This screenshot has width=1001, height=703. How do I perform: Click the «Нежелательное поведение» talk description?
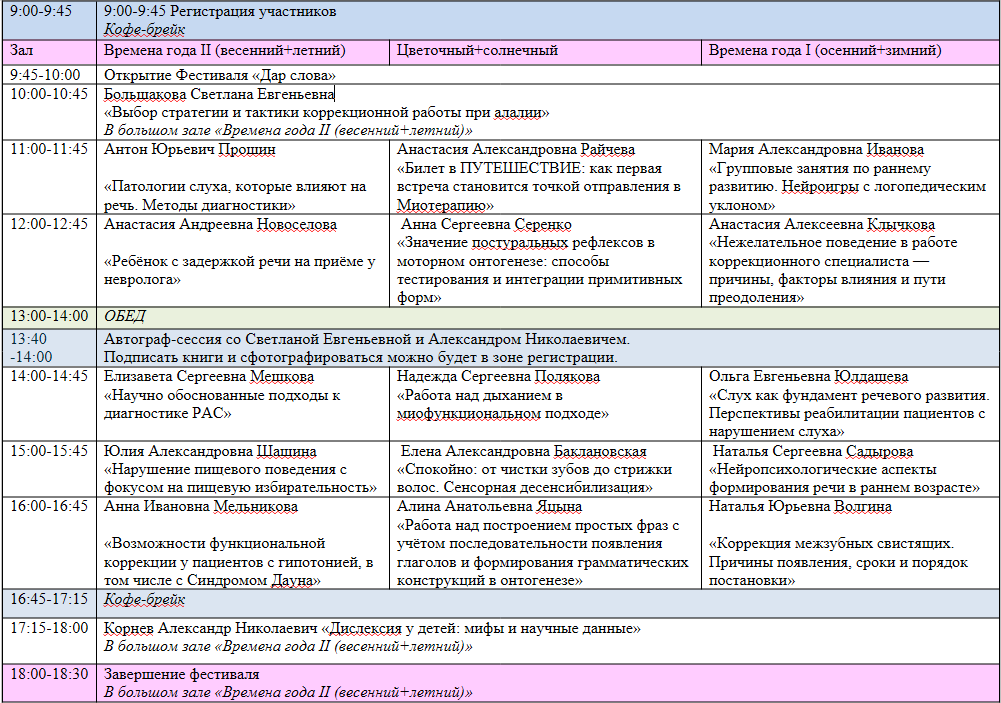pos(832,270)
